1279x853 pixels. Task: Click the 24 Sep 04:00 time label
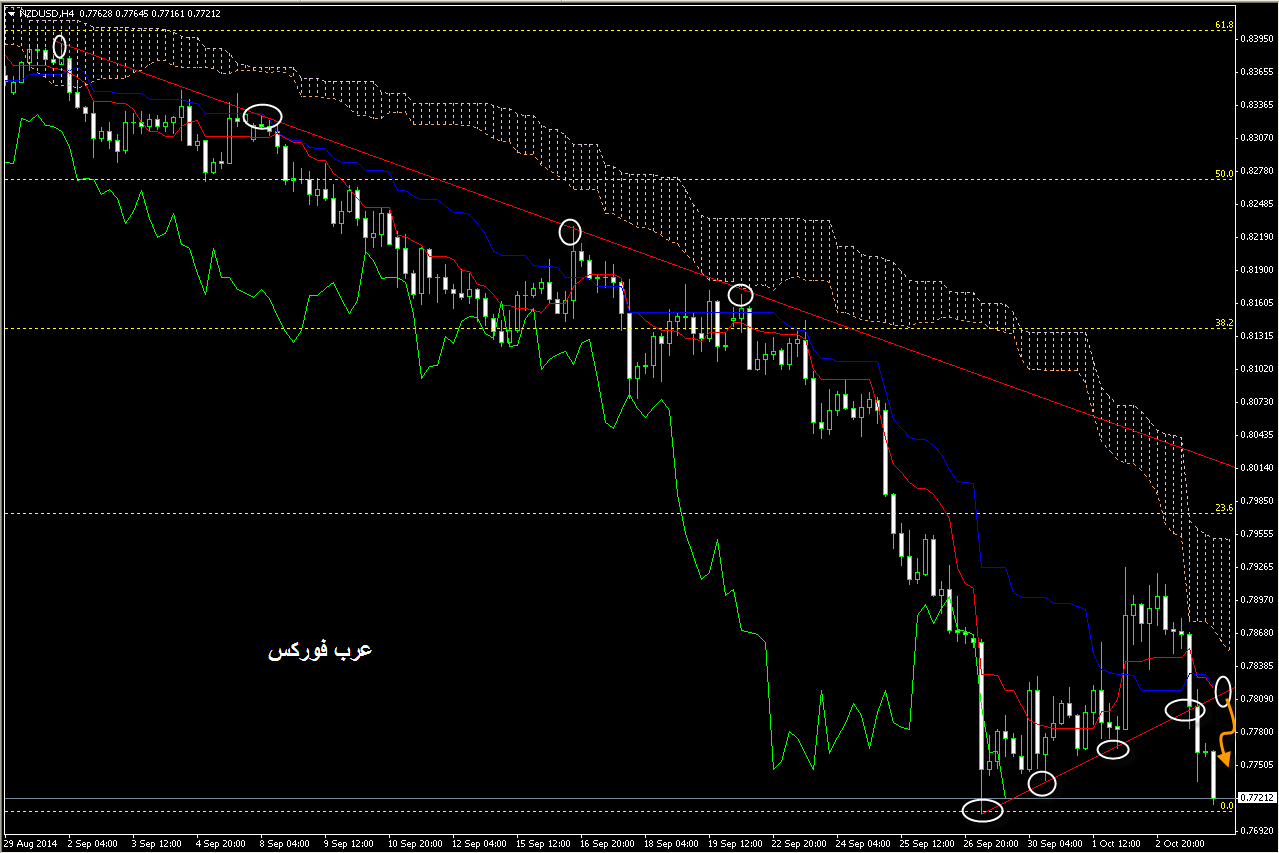click(862, 844)
